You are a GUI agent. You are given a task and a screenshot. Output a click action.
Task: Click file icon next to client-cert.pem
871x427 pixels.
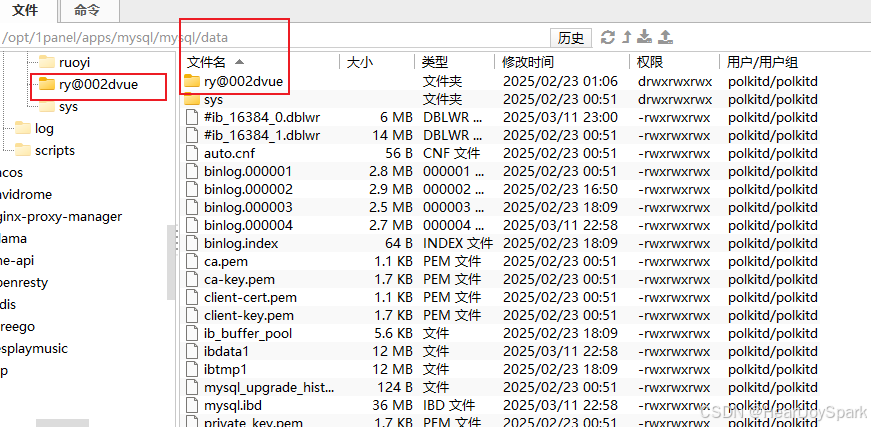point(192,297)
